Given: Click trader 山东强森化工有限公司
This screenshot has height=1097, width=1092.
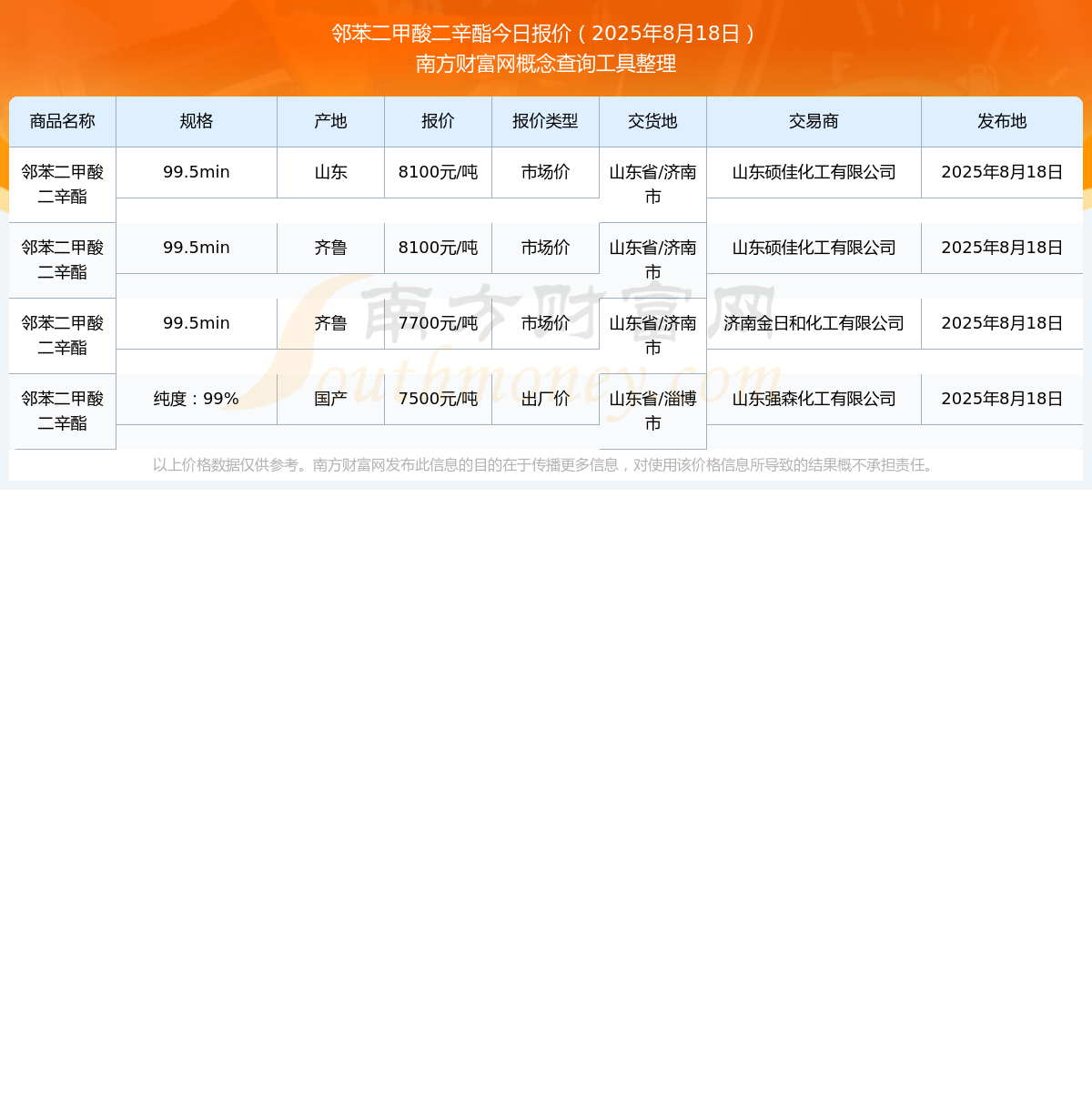Looking at the screenshot, I should (x=814, y=399).
